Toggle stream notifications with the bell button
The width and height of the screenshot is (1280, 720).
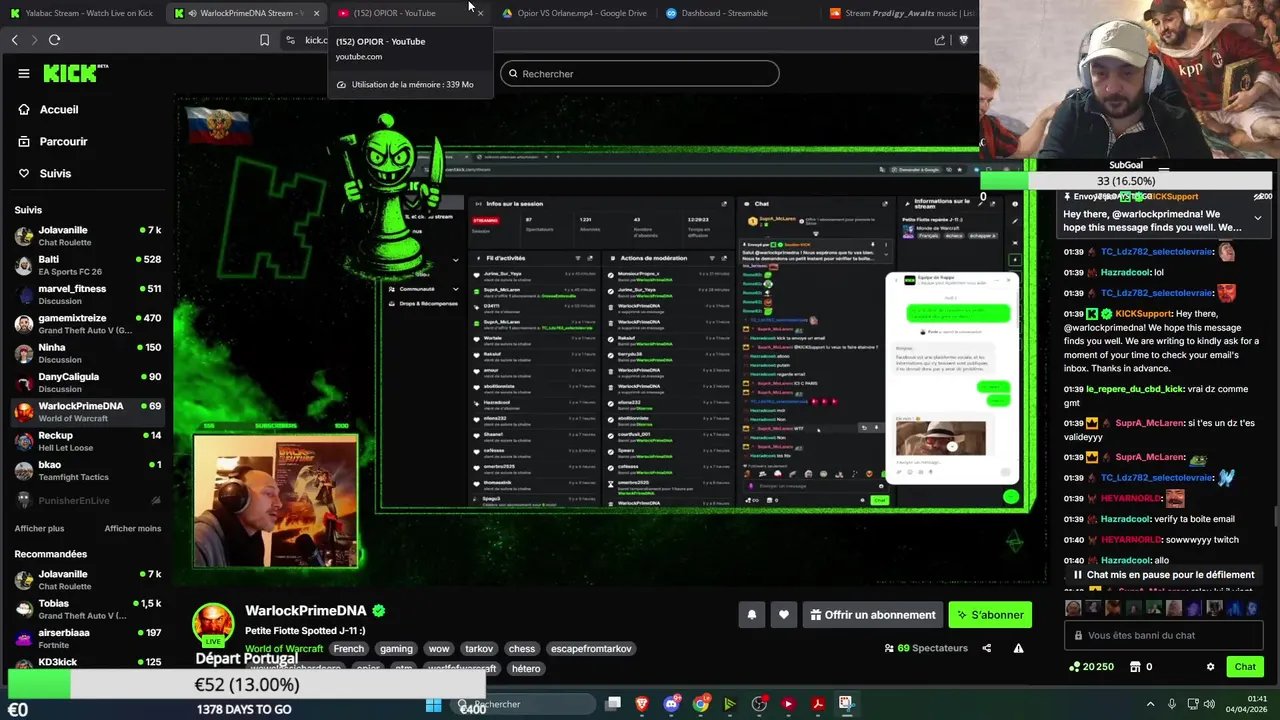(752, 615)
